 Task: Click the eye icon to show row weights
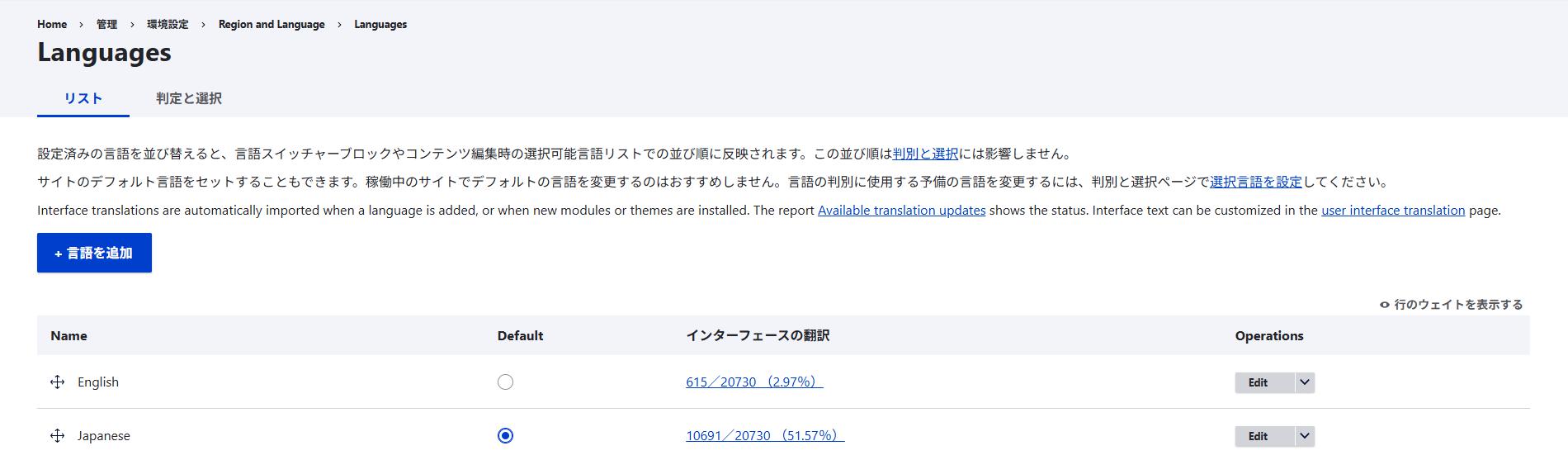[x=1385, y=305]
